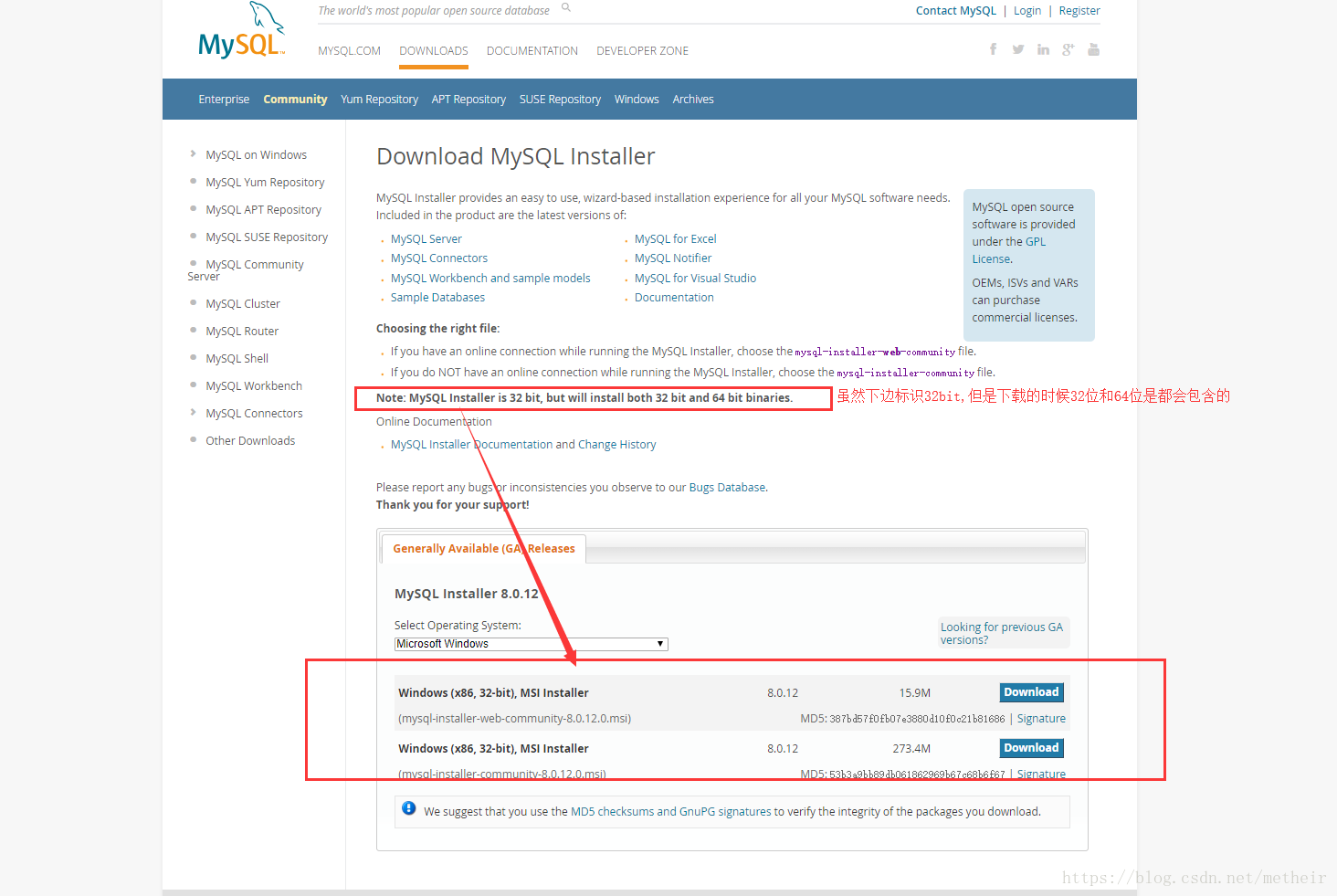Select SUSE Repository in blue nav bar
Image resolution: width=1337 pixels, height=896 pixels.
point(560,100)
